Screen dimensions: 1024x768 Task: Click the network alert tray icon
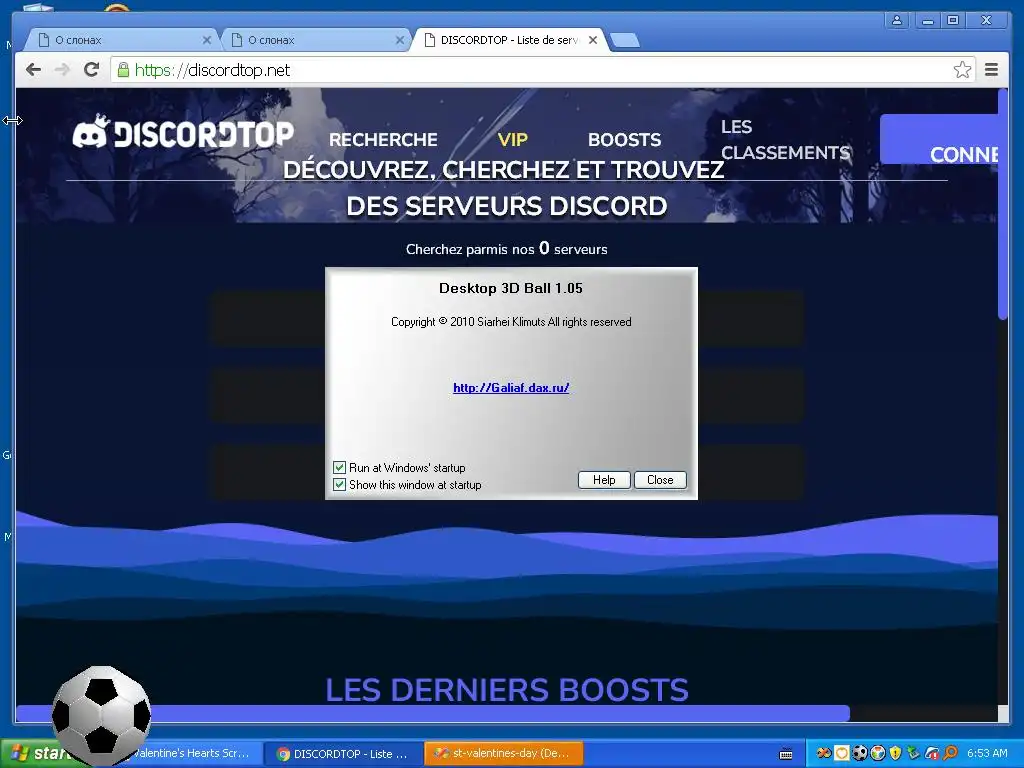[931, 754]
